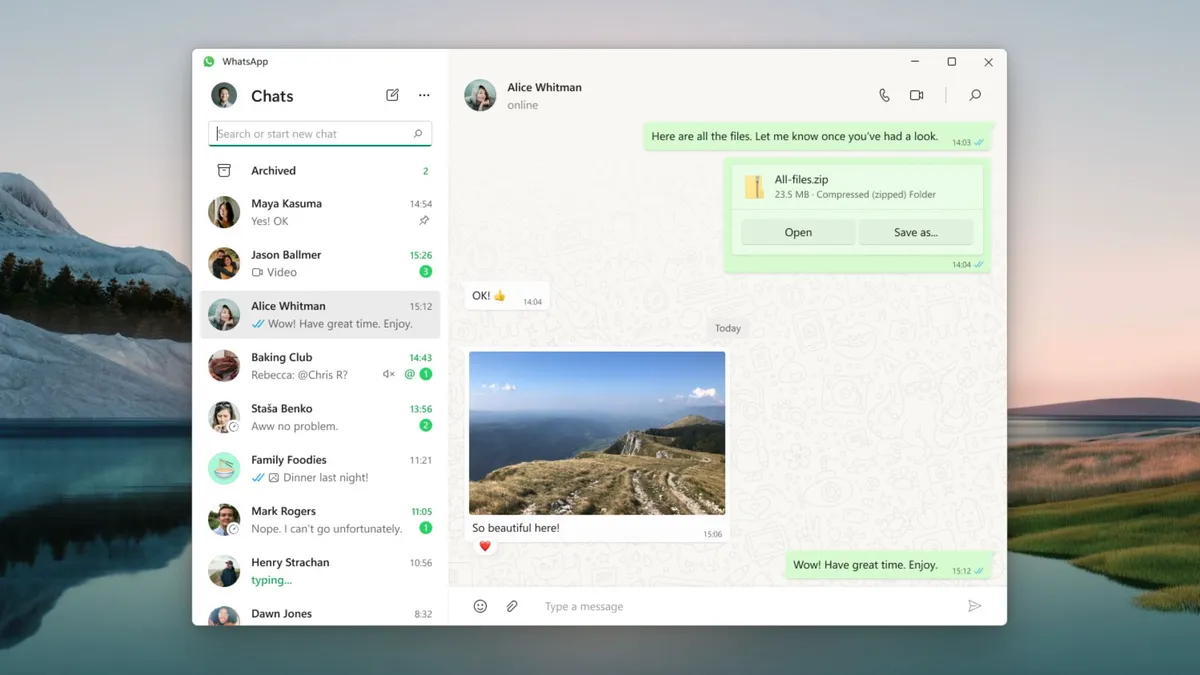Open the All-files.zip attachment
The height and width of the screenshot is (675, 1200).
click(798, 232)
